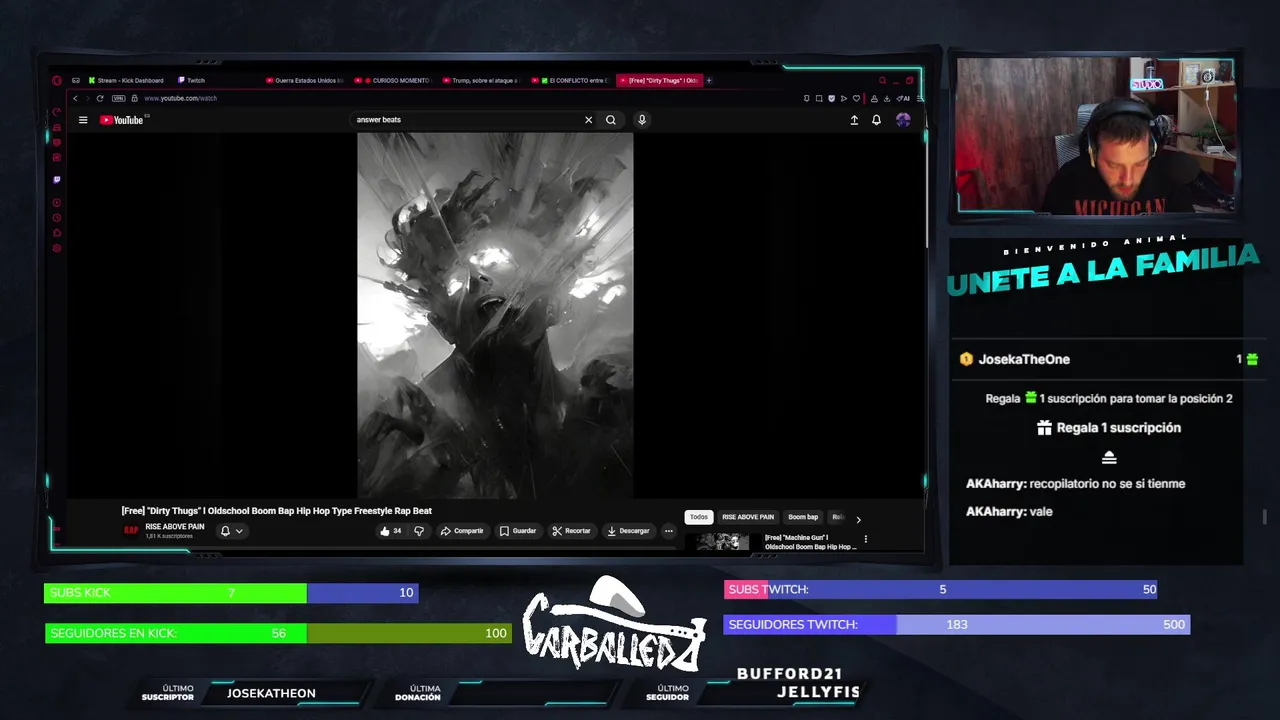Click the Opera sidebar player icon
1280x720 pixels.
click(x=57, y=203)
